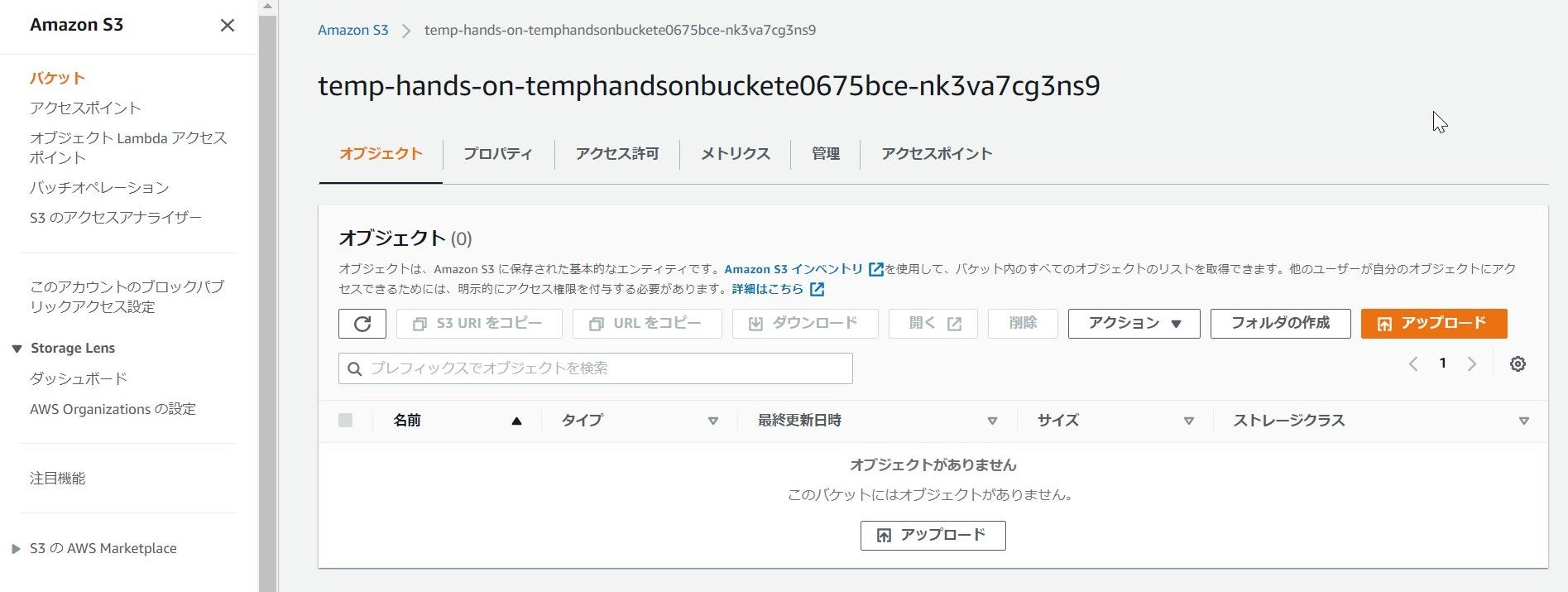Switch to the 管理 tab
The width and height of the screenshot is (1568, 592).
(826, 154)
